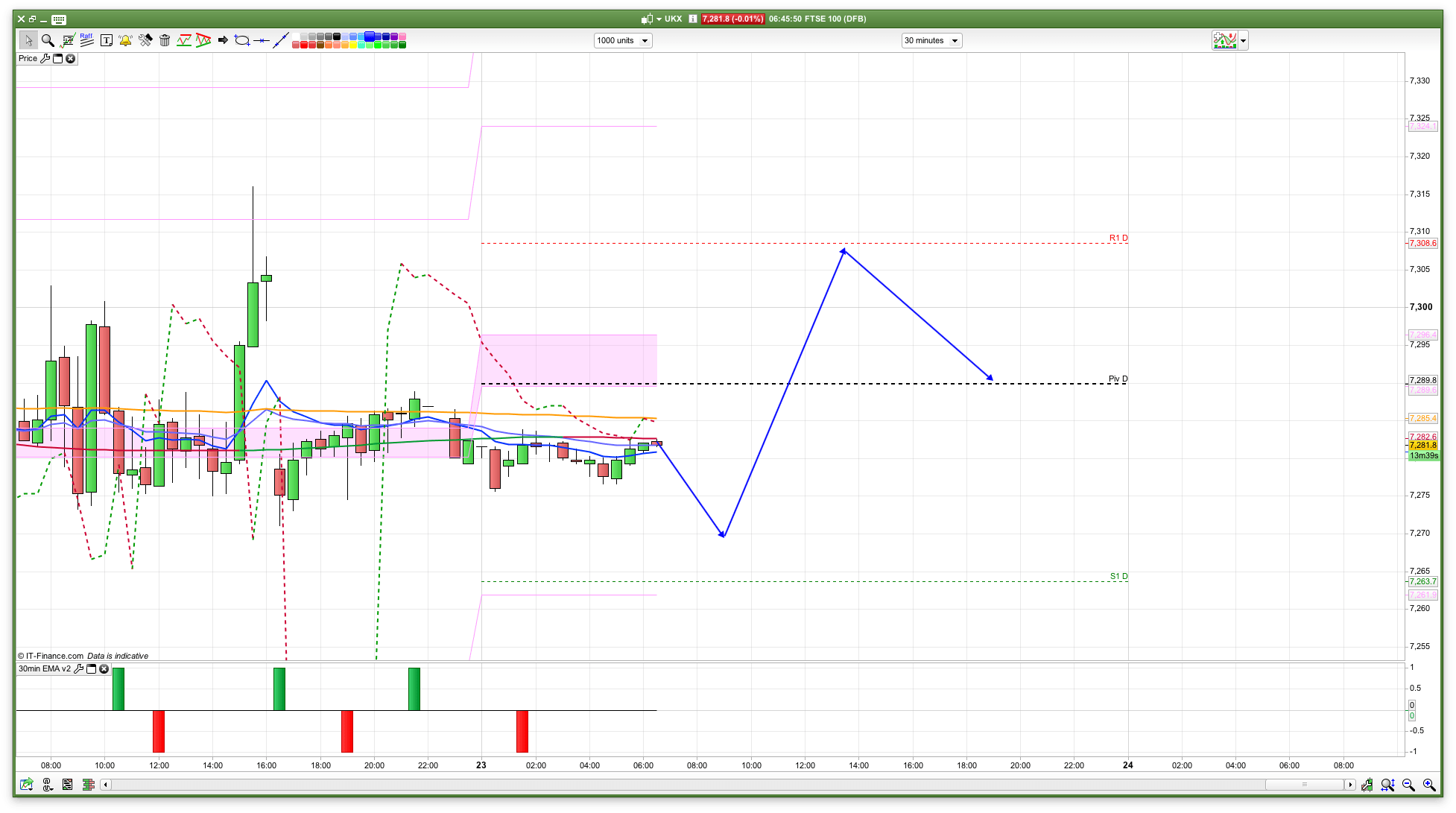Select the magnifying glass zoom tool
Screen dimensions: 1456x813
tap(48, 40)
